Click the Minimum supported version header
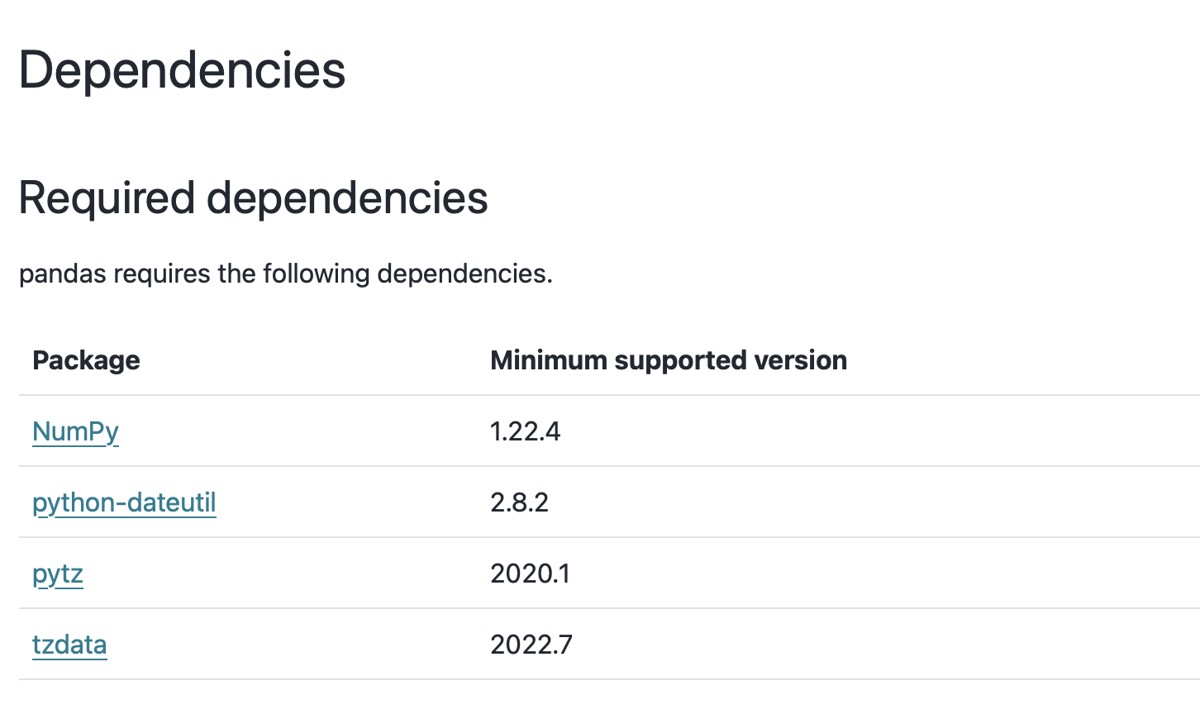 pyautogui.click(x=668, y=360)
